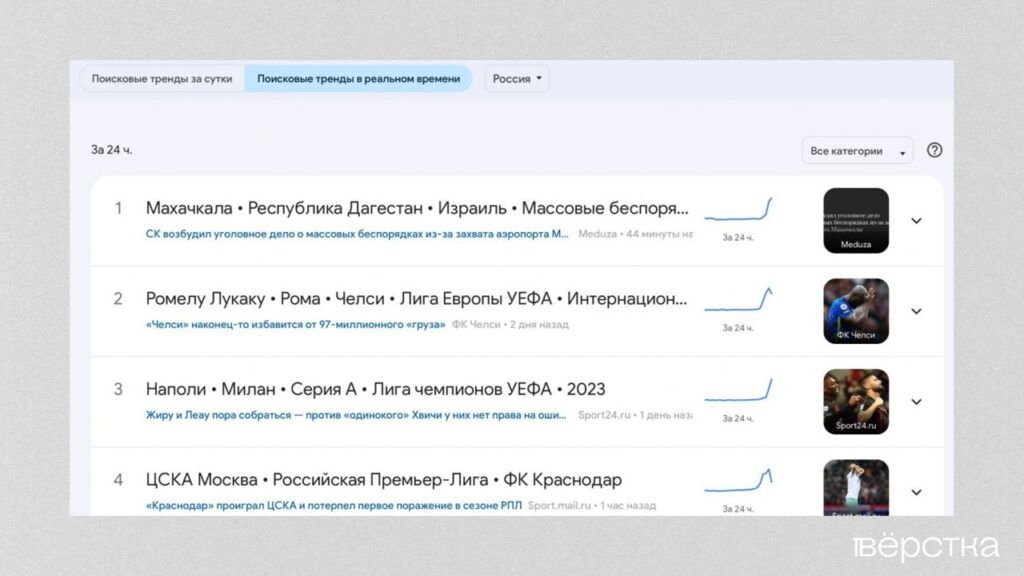The height and width of the screenshot is (576, 1024).
Task: Open the Sport24.ru article thumbnail
Action: [x=855, y=401]
